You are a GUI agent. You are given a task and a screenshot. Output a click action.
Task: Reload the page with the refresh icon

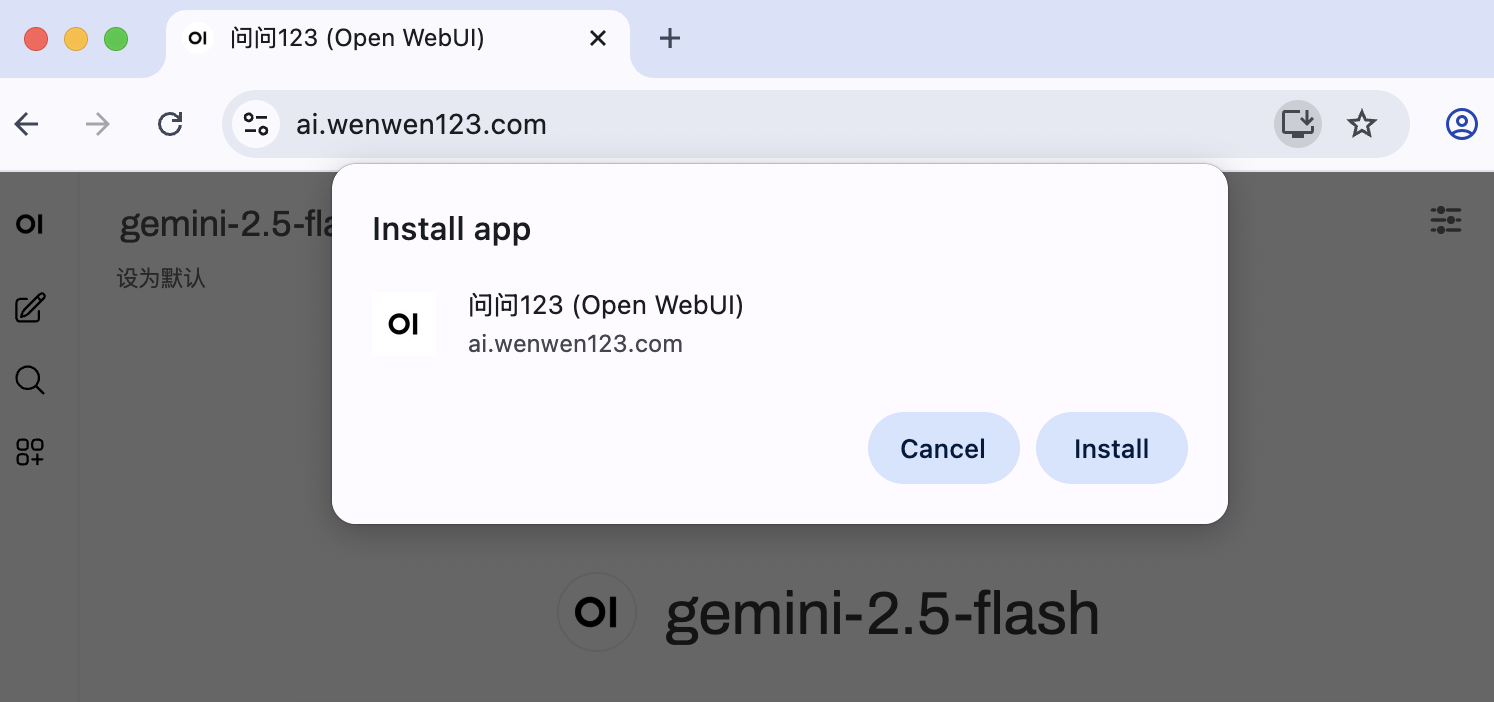click(170, 124)
